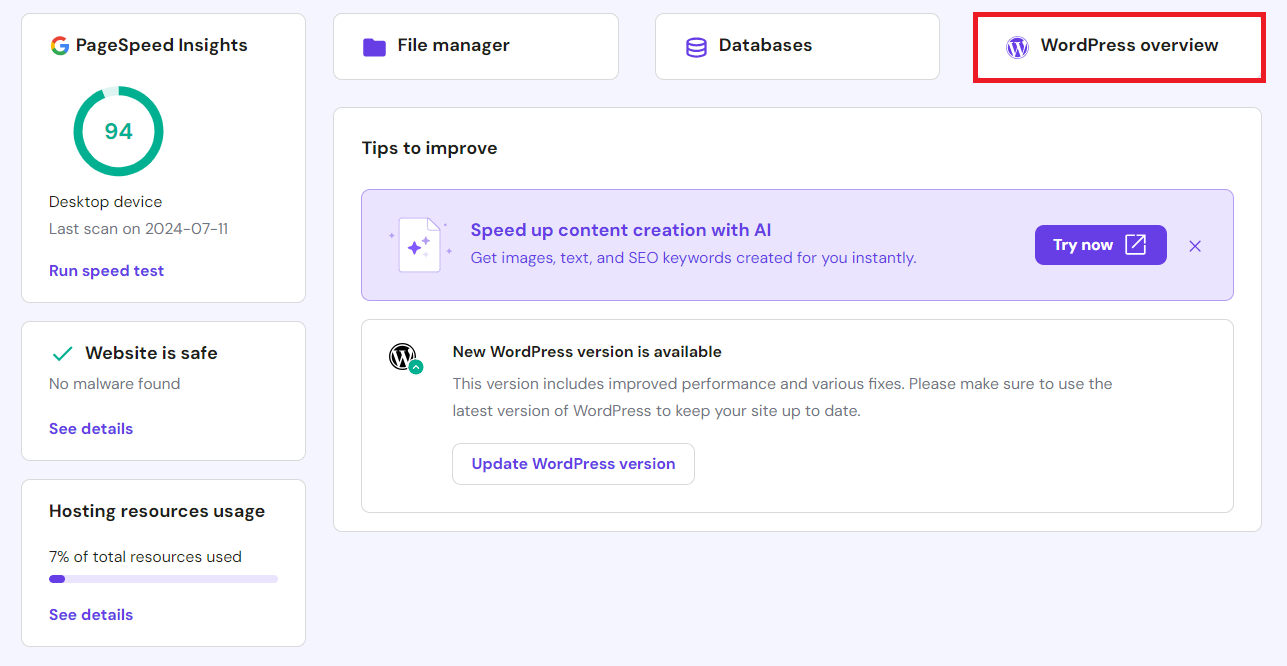The image size is (1287, 666).
Task: Select the WordPress overview tab
Action: tap(1118, 46)
